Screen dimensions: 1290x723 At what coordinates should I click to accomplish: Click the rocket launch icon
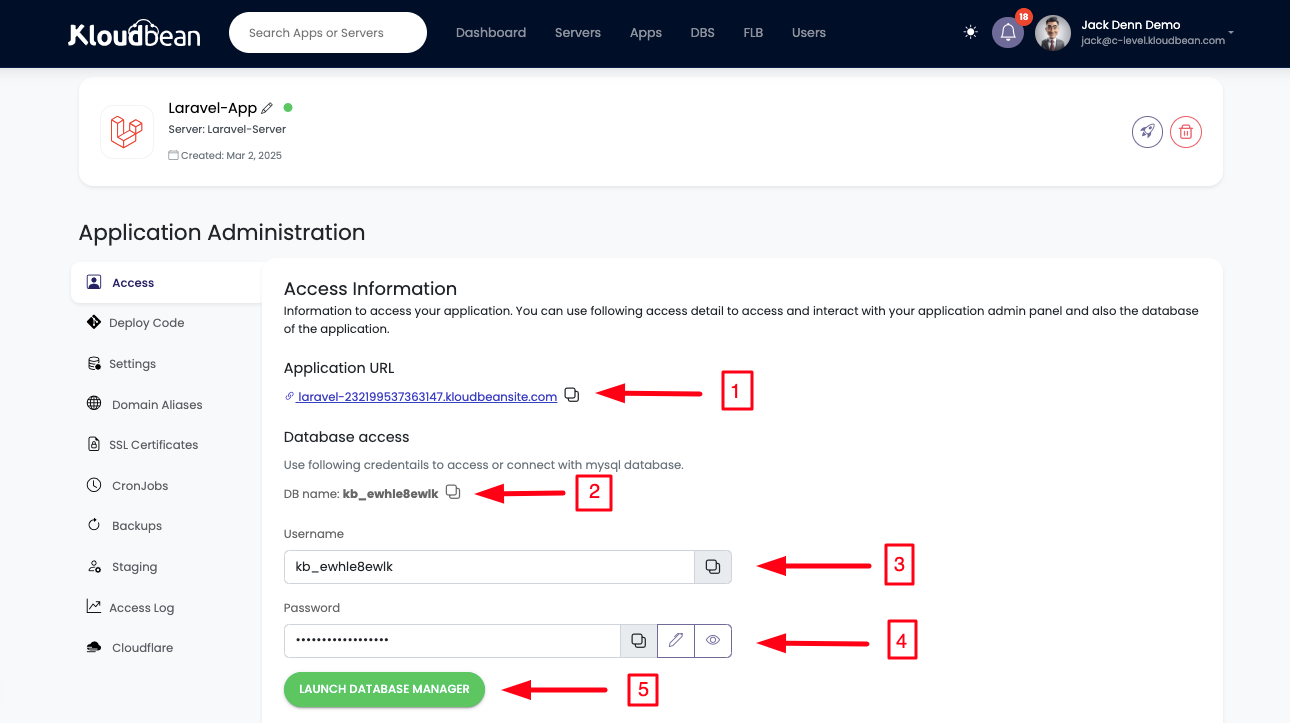(1147, 131)
